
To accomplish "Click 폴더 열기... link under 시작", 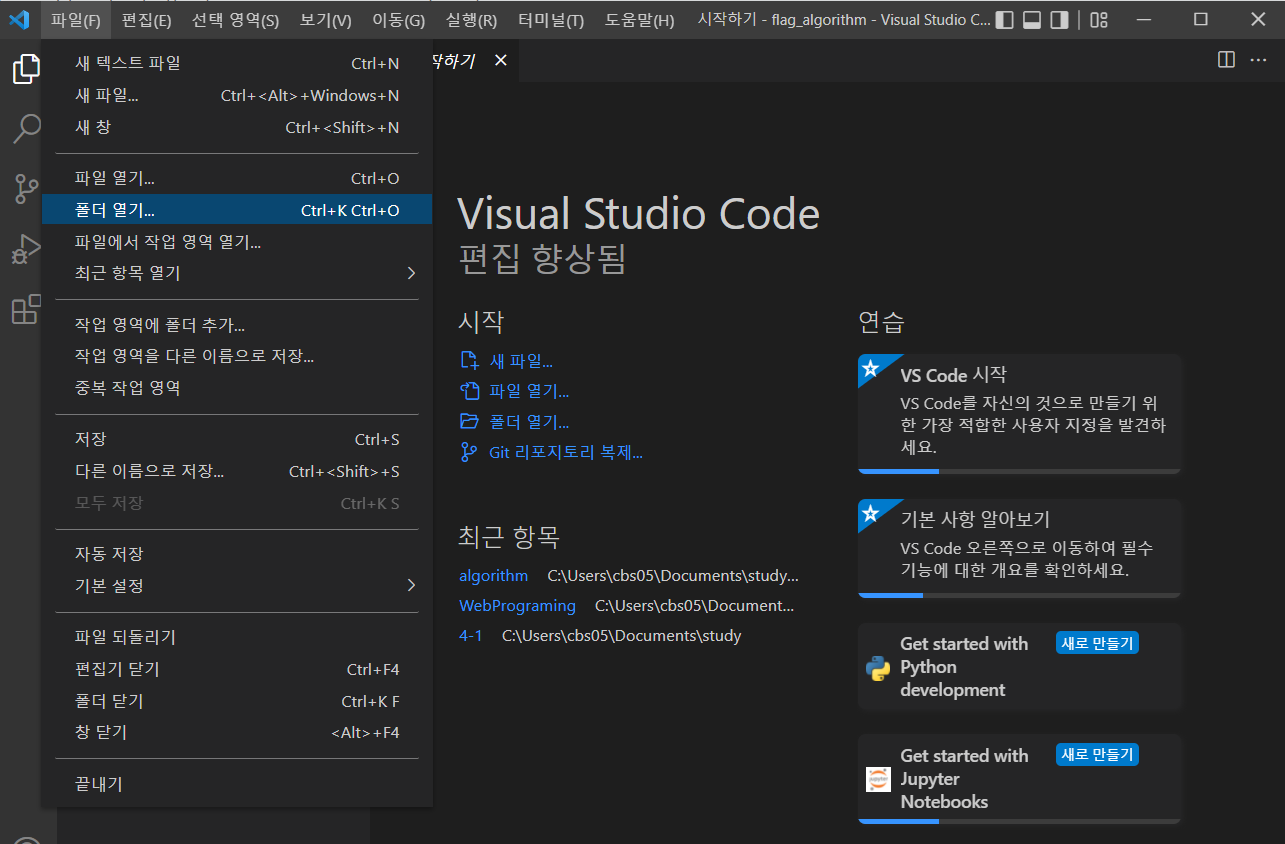I will tap(529, 422).
